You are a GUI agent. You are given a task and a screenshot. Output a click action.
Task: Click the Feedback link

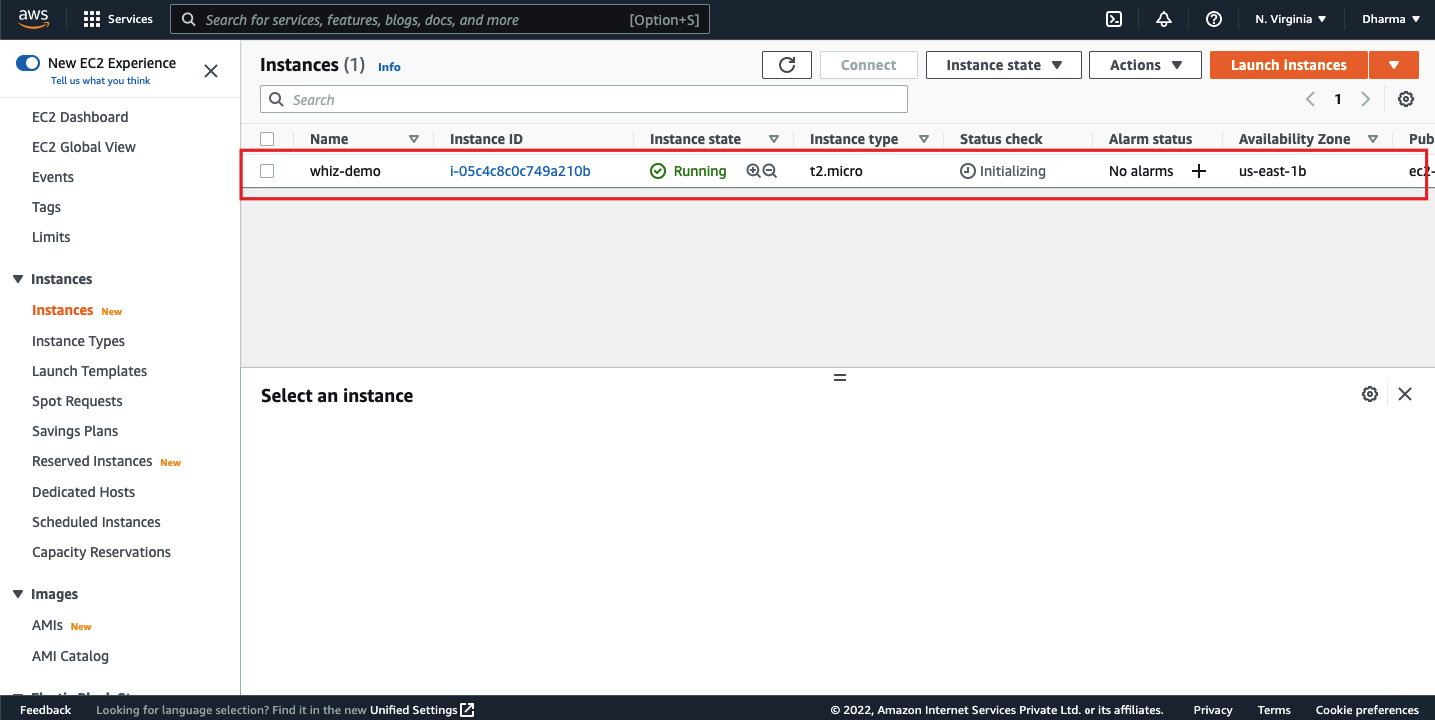coord(45,710)
